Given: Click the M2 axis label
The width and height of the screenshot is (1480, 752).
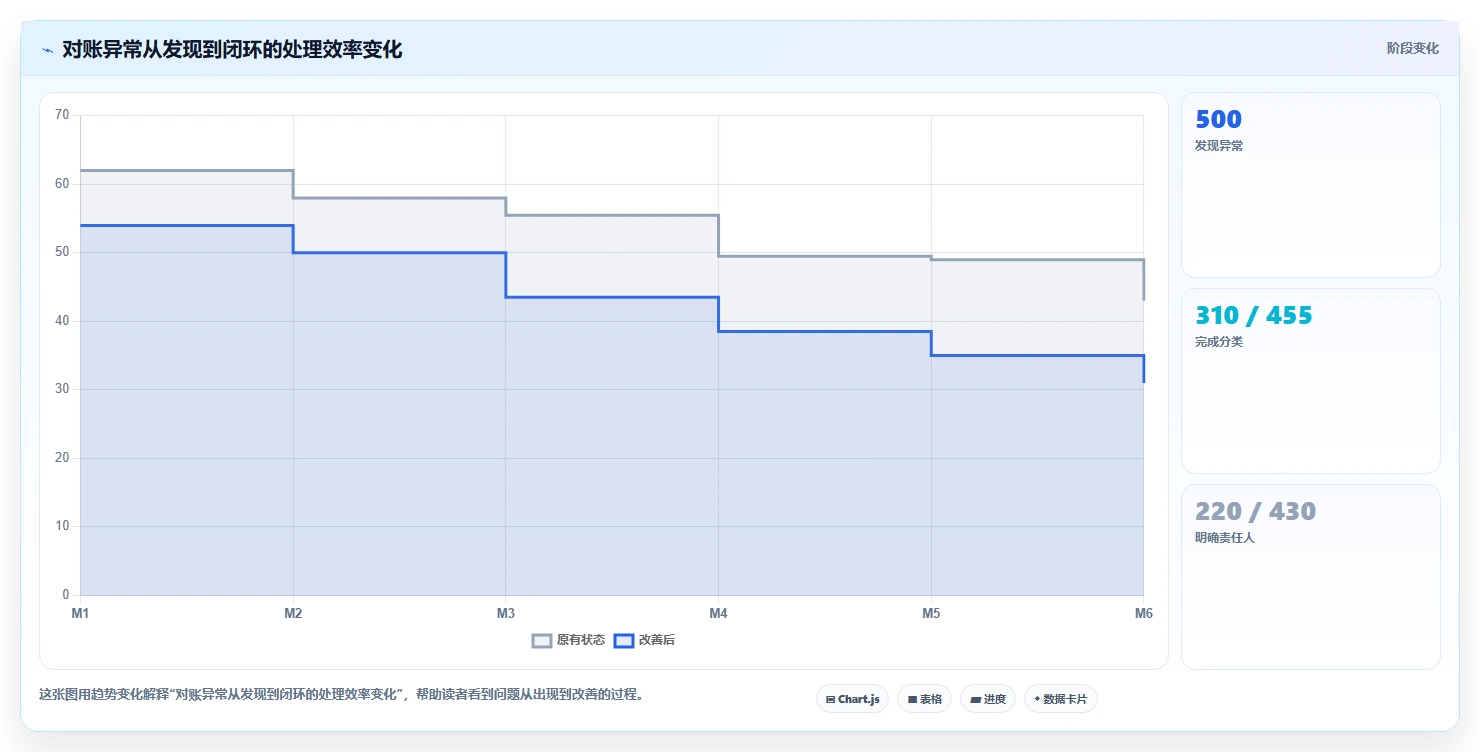Looking at the screenshot, I should (x=293, y=613).
